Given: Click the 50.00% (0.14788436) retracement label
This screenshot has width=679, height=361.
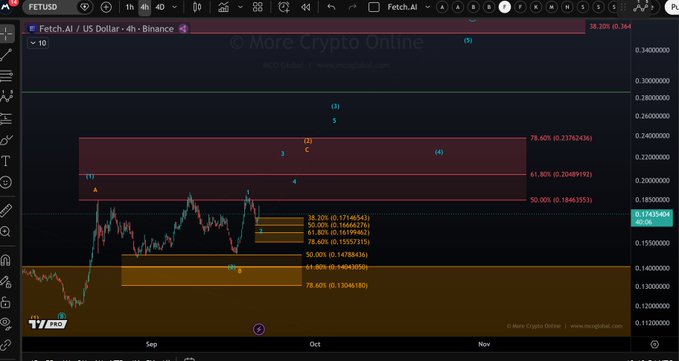Looking at the screenshot, I should click(336, 255).
